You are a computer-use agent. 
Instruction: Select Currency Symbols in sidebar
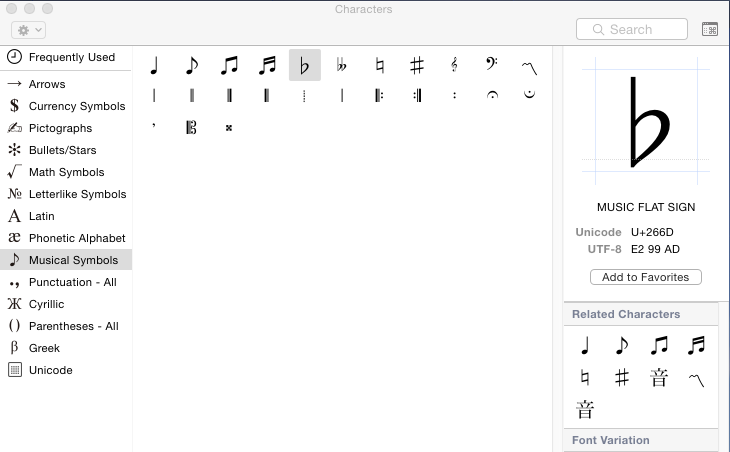coord(77,106)
